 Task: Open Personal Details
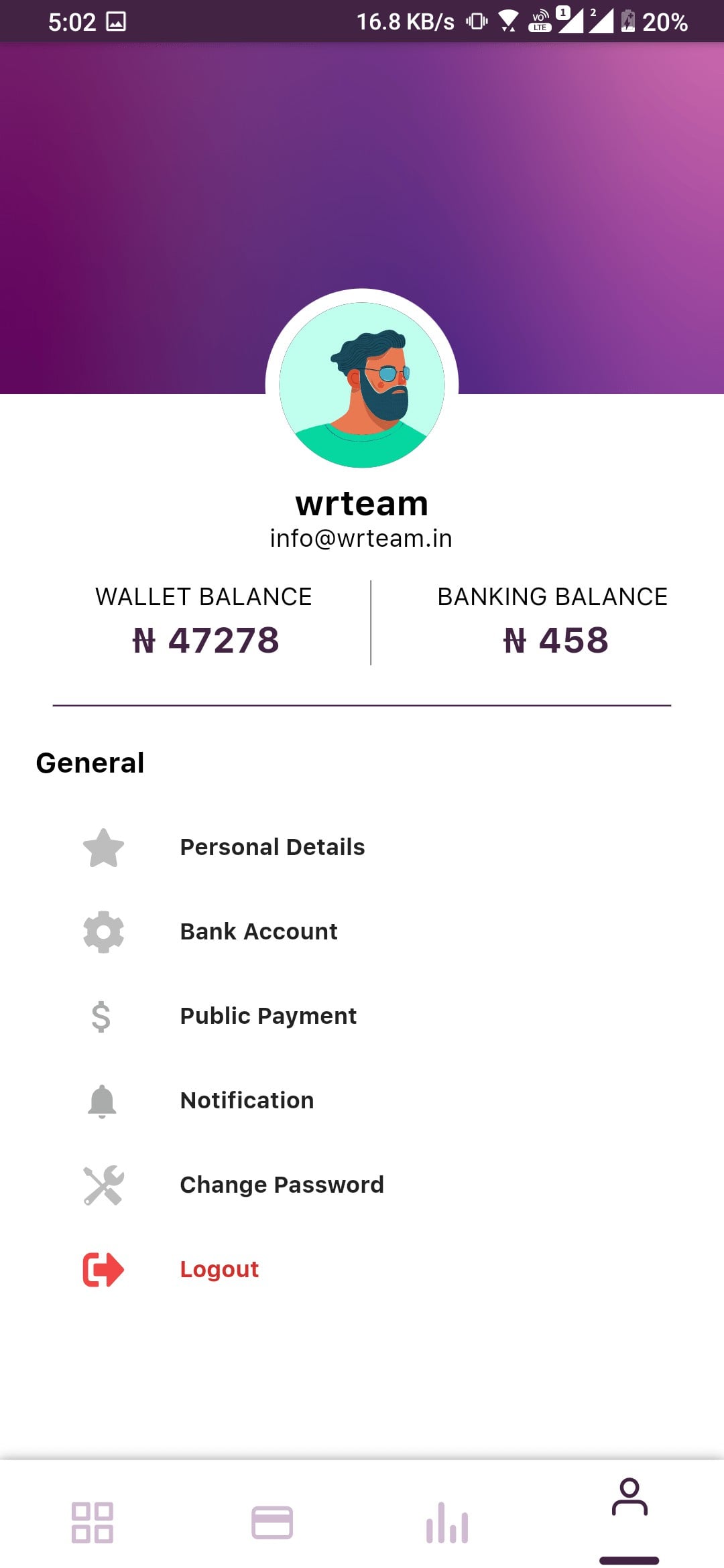click(x=272, y=848)
